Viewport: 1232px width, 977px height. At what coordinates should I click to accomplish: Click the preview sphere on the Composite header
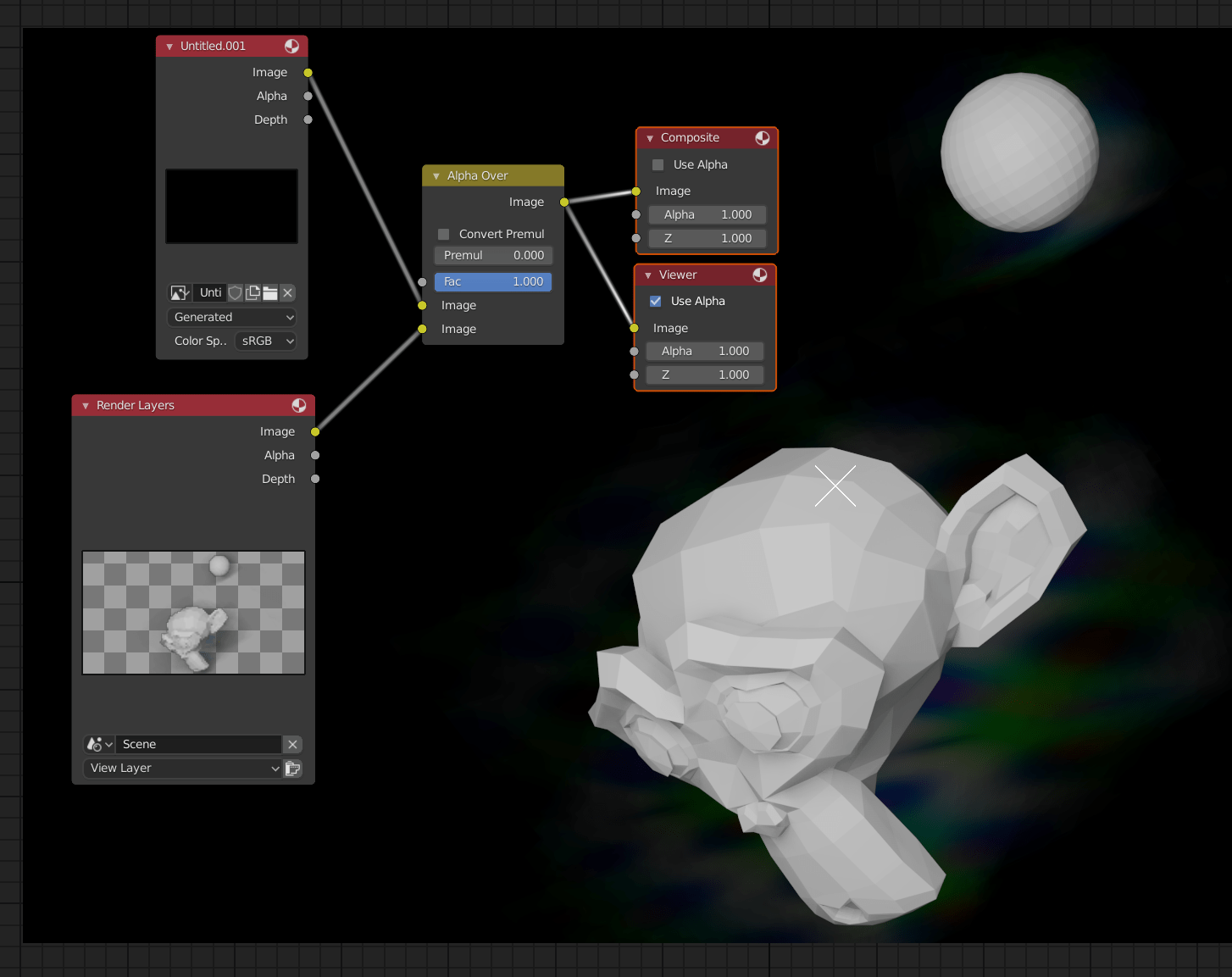click(x=762, y=137)
